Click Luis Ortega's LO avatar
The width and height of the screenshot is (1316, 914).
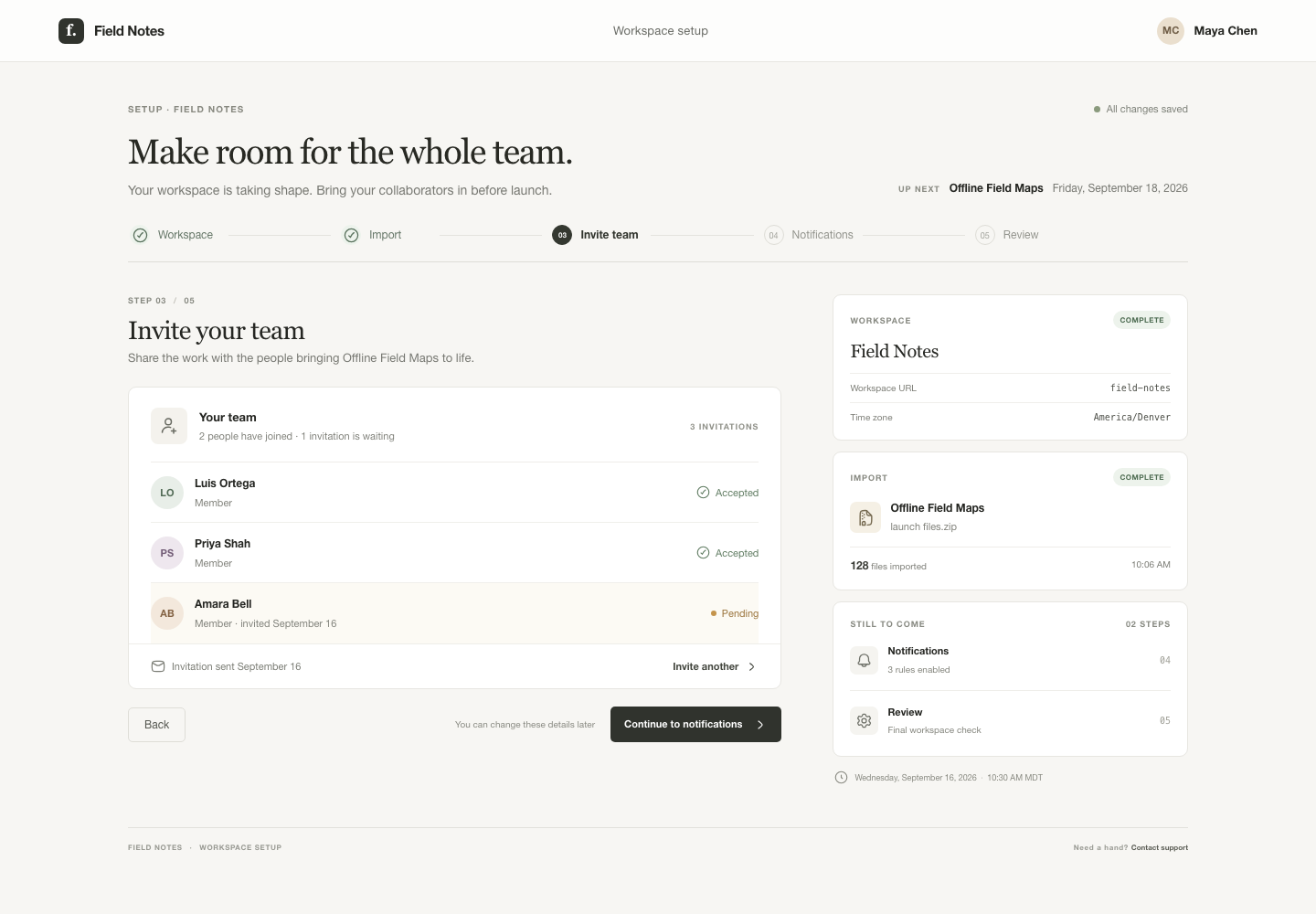(167, 493)
